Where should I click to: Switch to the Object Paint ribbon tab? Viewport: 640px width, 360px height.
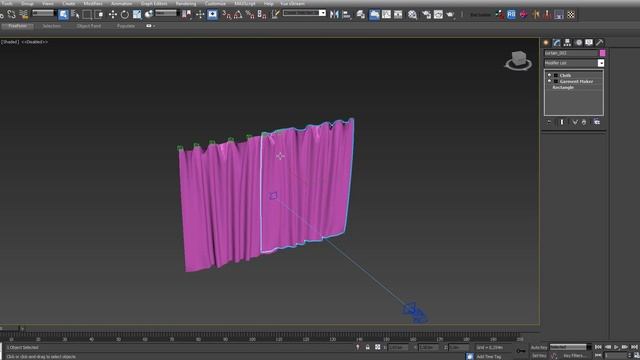point(89,26)
